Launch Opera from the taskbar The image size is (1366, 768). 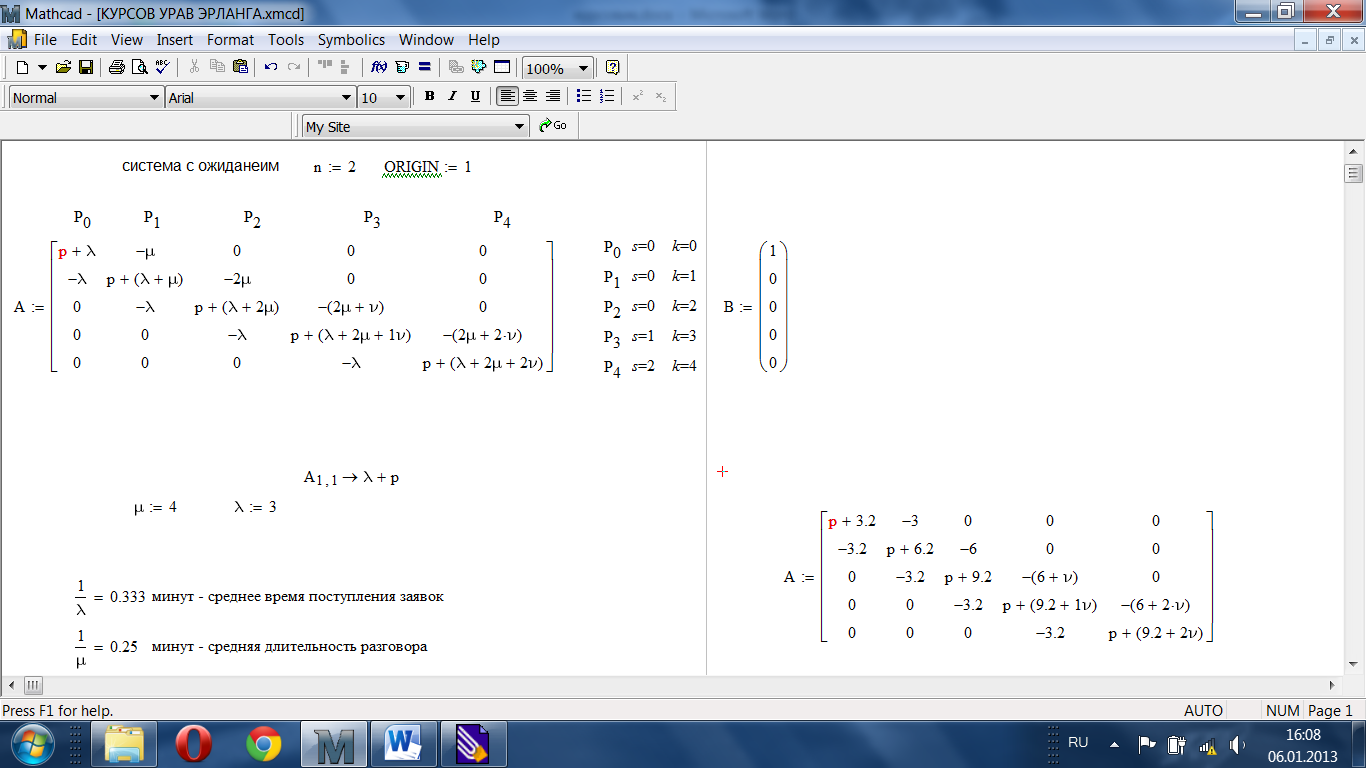pyautogui.click(x=194, y=744)
